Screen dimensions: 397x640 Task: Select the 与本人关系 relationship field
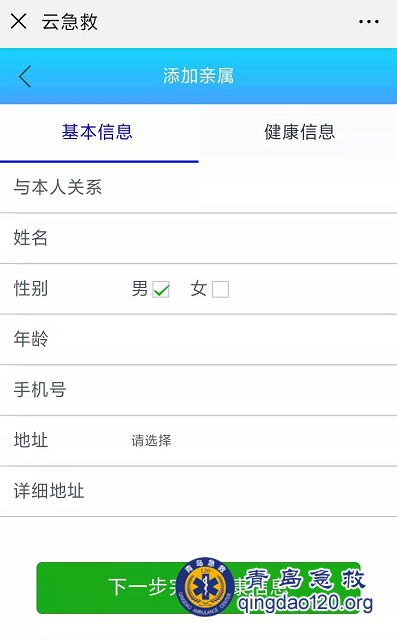tap(198, 187)
